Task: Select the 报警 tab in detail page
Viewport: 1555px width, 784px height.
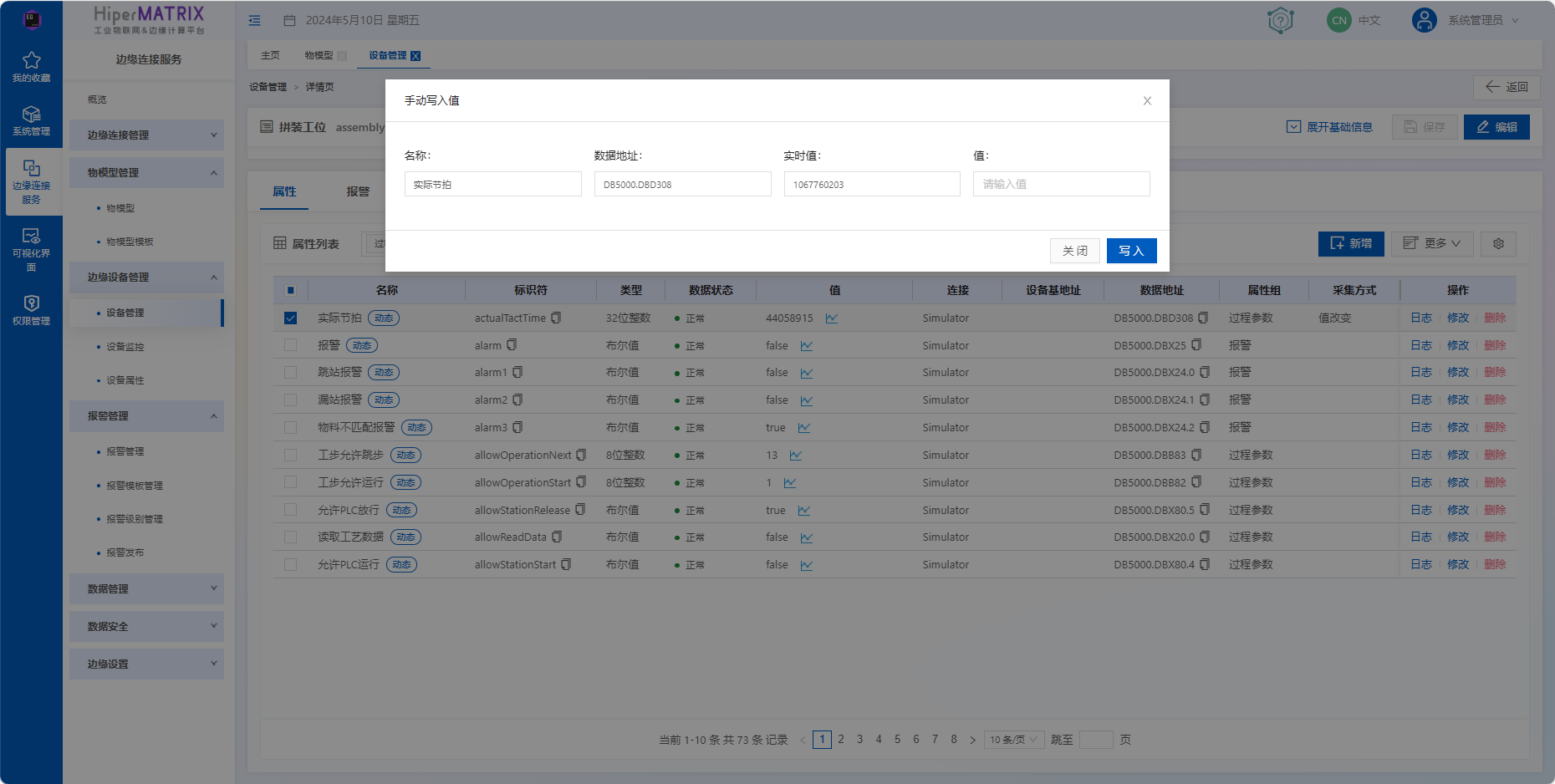Action: (x=358, y=191)
